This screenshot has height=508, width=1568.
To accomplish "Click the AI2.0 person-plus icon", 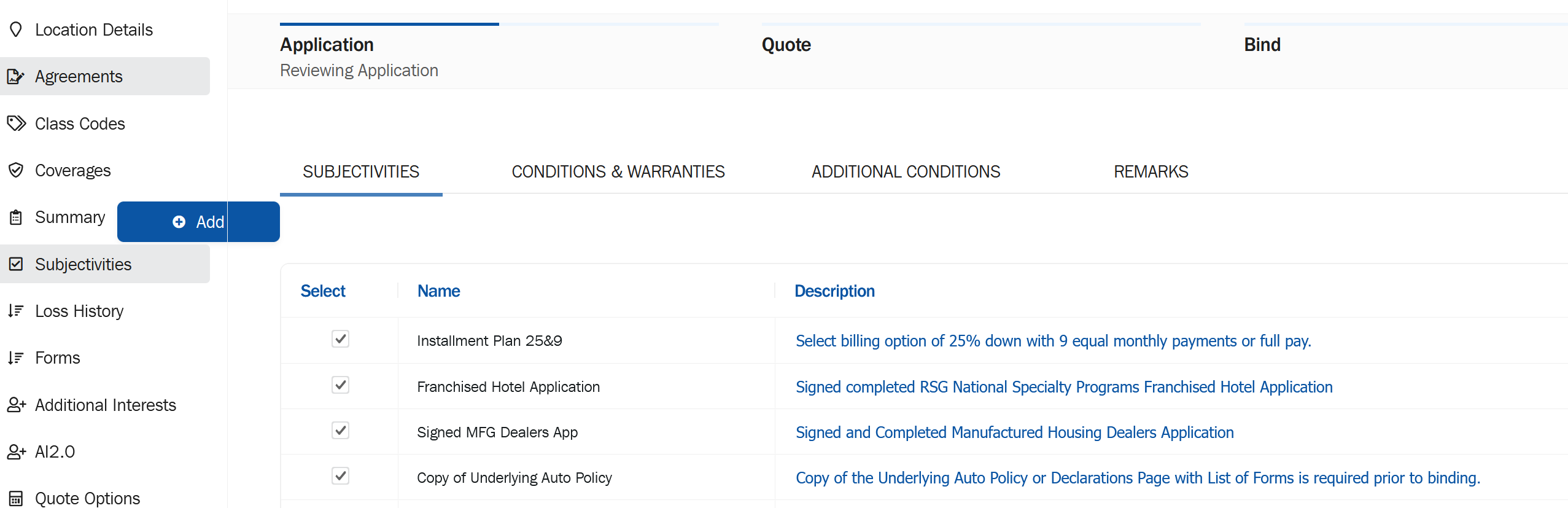I will tap(16, 451).
